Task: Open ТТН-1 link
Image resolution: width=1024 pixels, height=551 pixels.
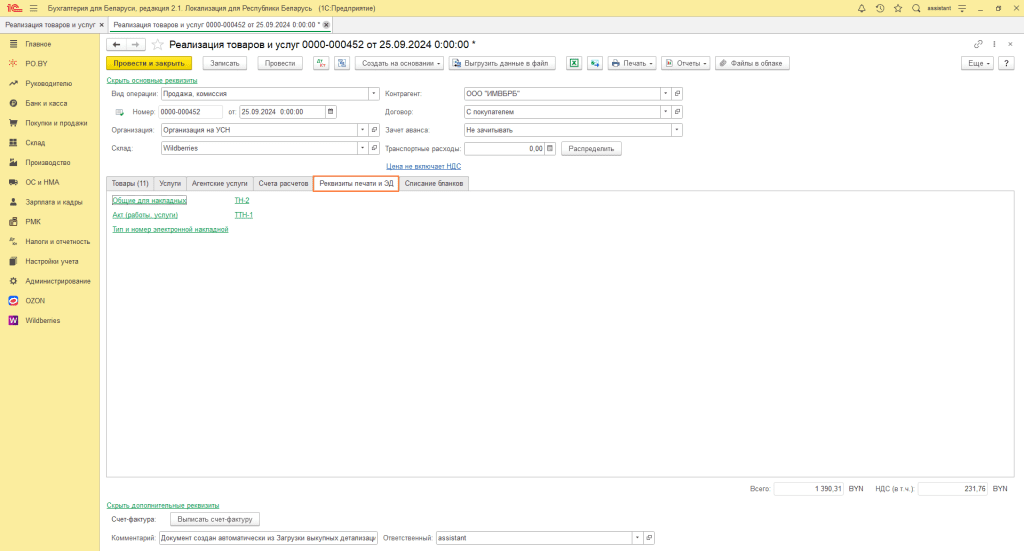Action: click(244, 215)
